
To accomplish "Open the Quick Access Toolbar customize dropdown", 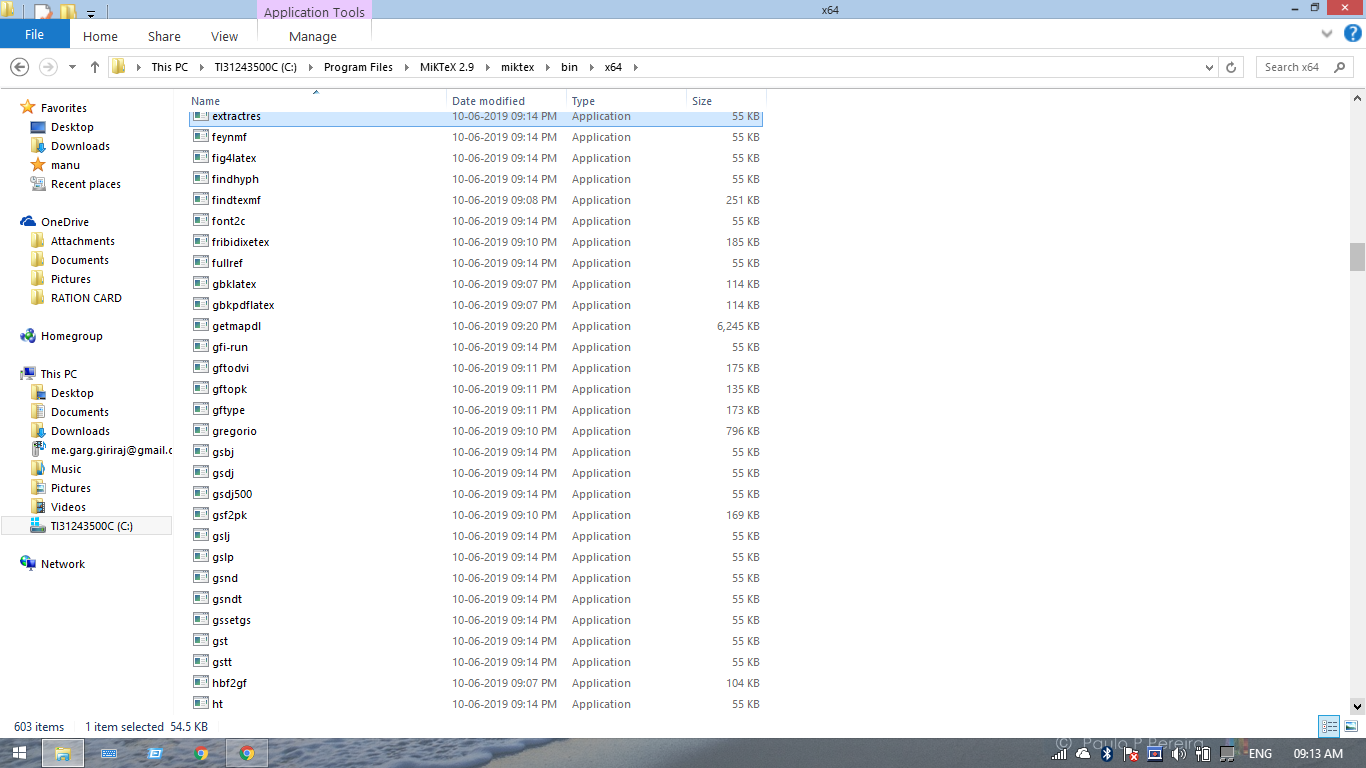I will coord(91,13).
